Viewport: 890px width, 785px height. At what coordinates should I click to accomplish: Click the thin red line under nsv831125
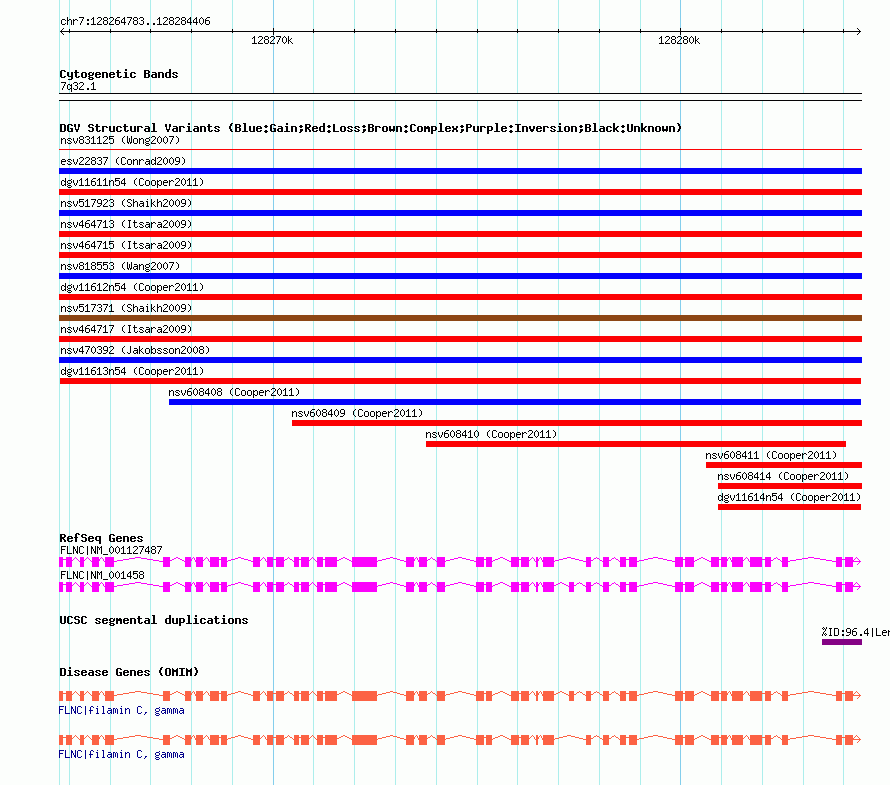460,150
